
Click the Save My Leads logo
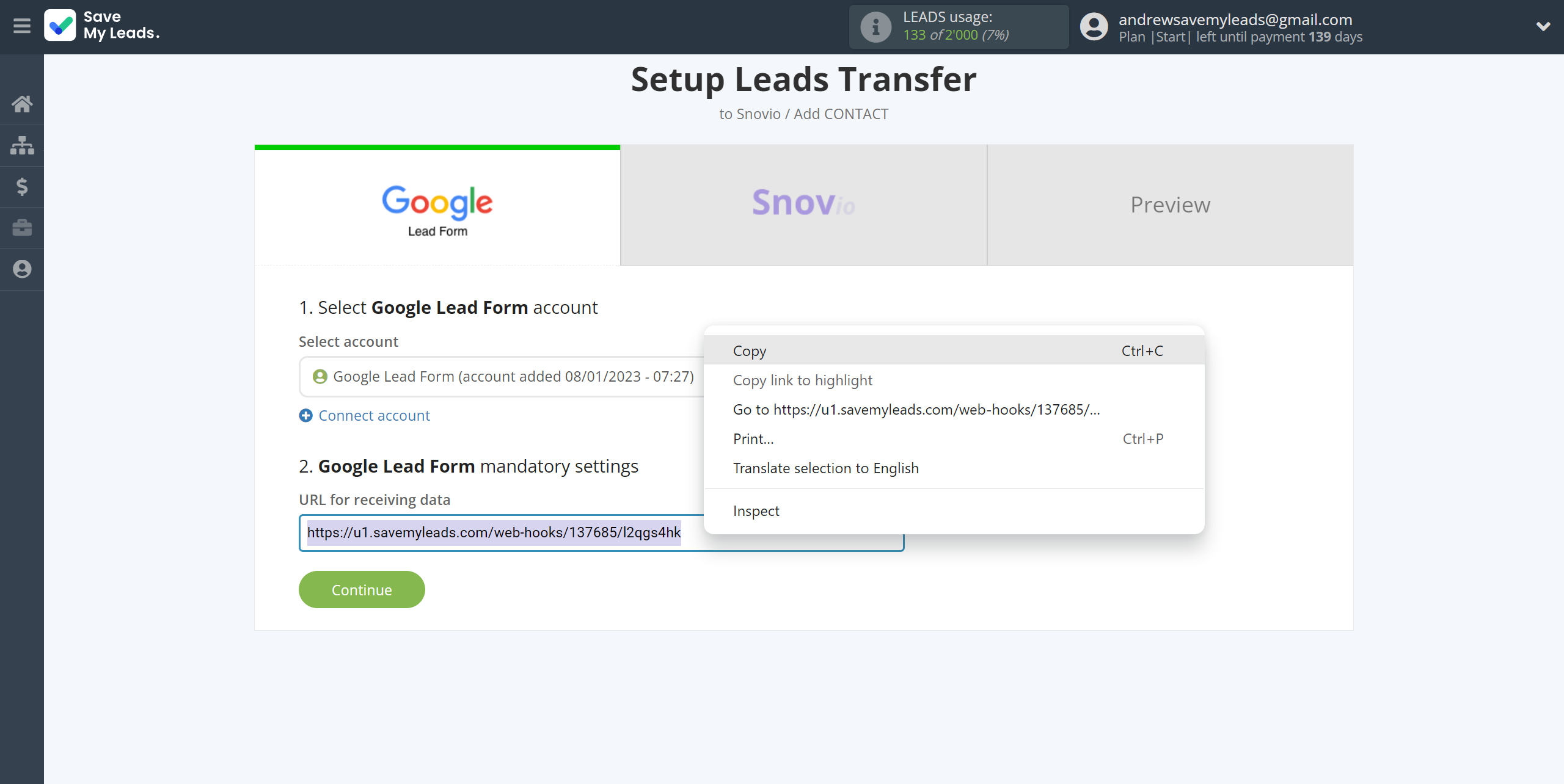pos(102,26)
